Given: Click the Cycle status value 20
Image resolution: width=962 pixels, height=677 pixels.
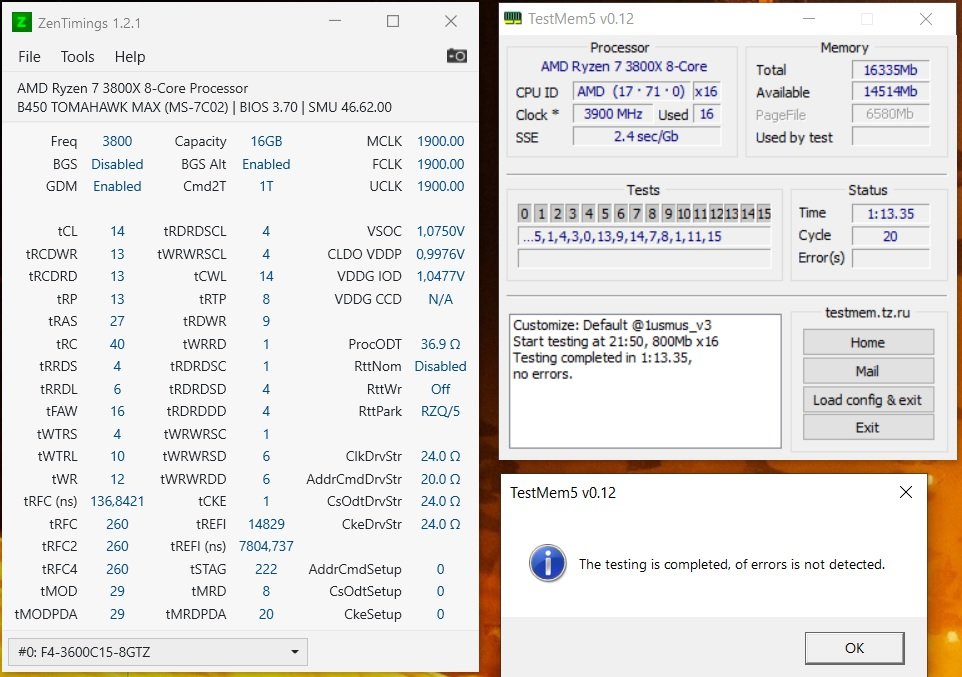Looking at the screenshot, I should point(890,236).
